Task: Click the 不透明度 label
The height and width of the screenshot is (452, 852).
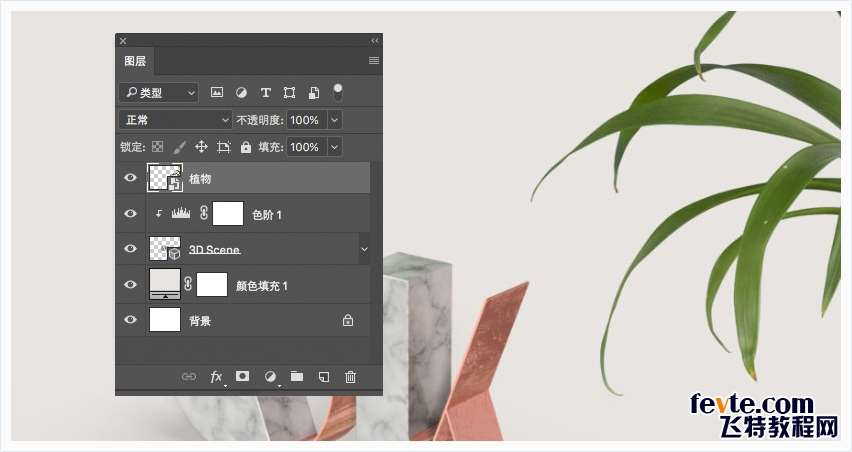Action: (x=259, y=120)
